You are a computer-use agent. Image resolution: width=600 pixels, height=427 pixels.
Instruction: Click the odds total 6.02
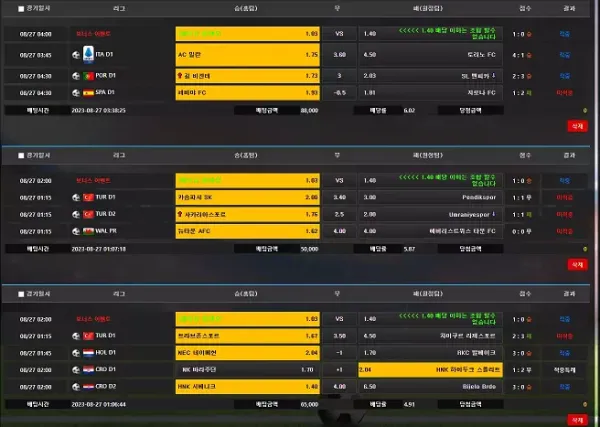(x=409, y=111)
